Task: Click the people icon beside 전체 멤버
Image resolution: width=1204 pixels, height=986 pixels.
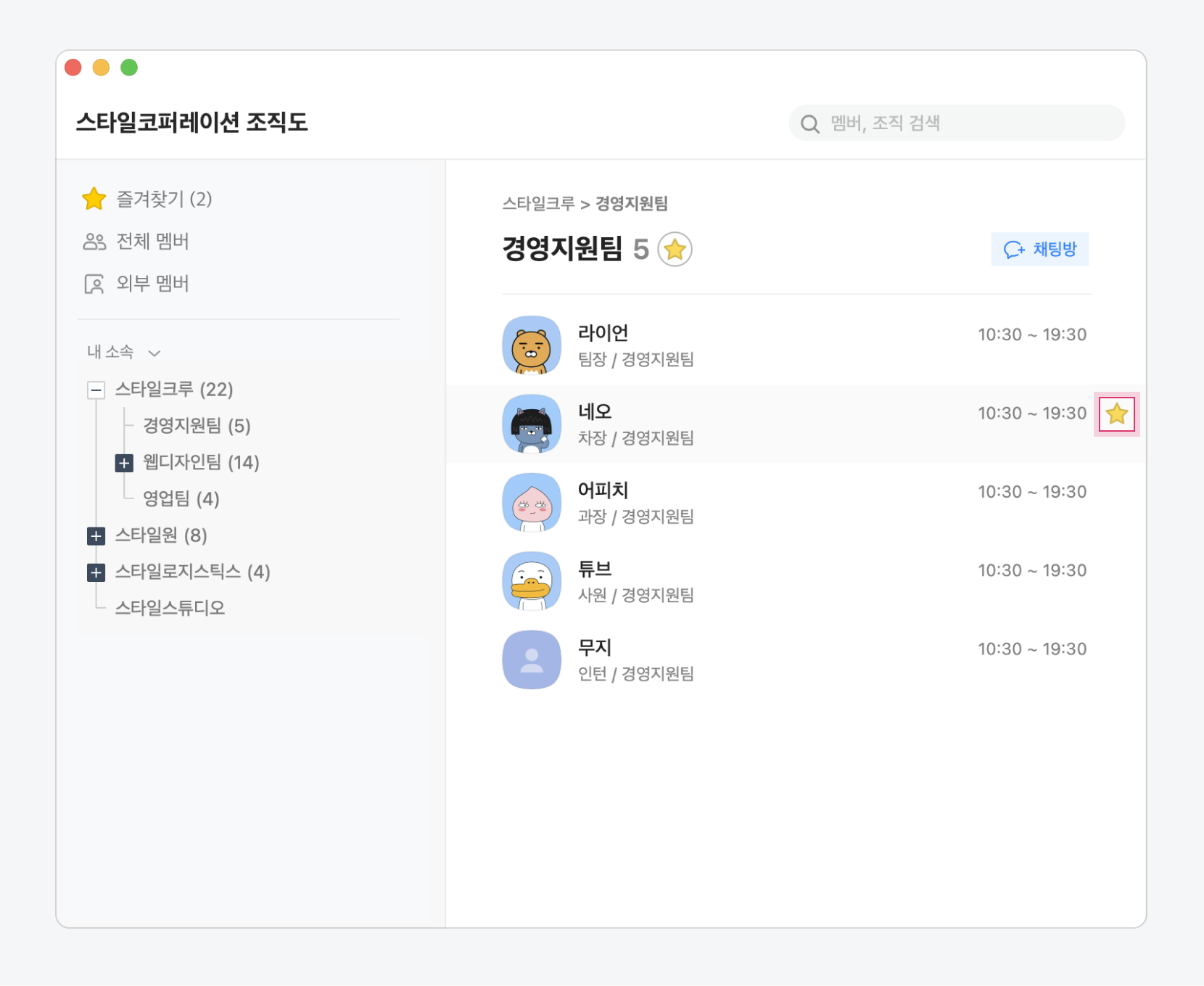Action: pyautogui.click(x=94, y=242)
